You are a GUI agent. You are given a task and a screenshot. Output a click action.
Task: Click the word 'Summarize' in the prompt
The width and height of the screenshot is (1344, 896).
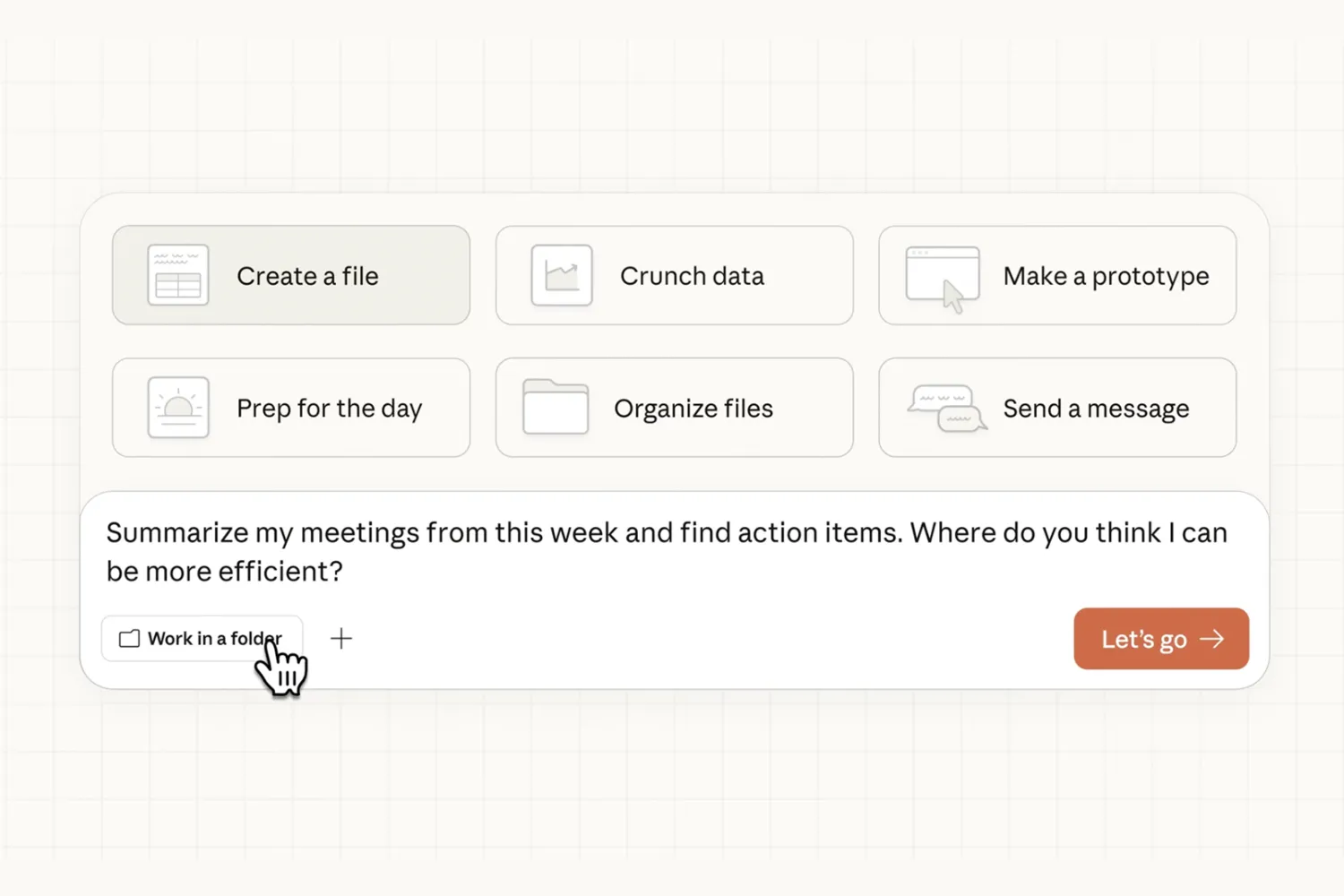click(177, 533)
